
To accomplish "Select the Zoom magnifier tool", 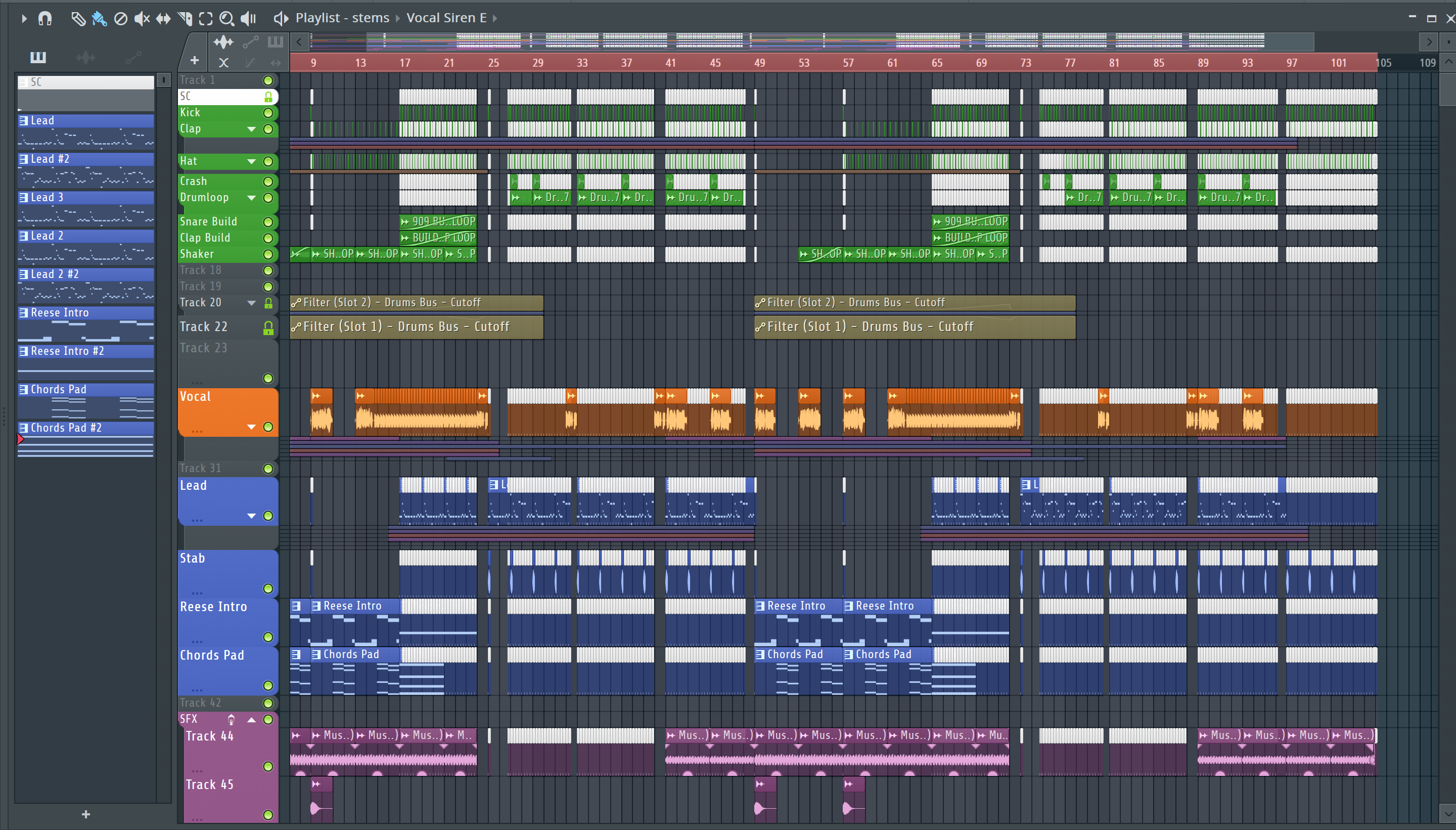I will (x=227, y=19).
